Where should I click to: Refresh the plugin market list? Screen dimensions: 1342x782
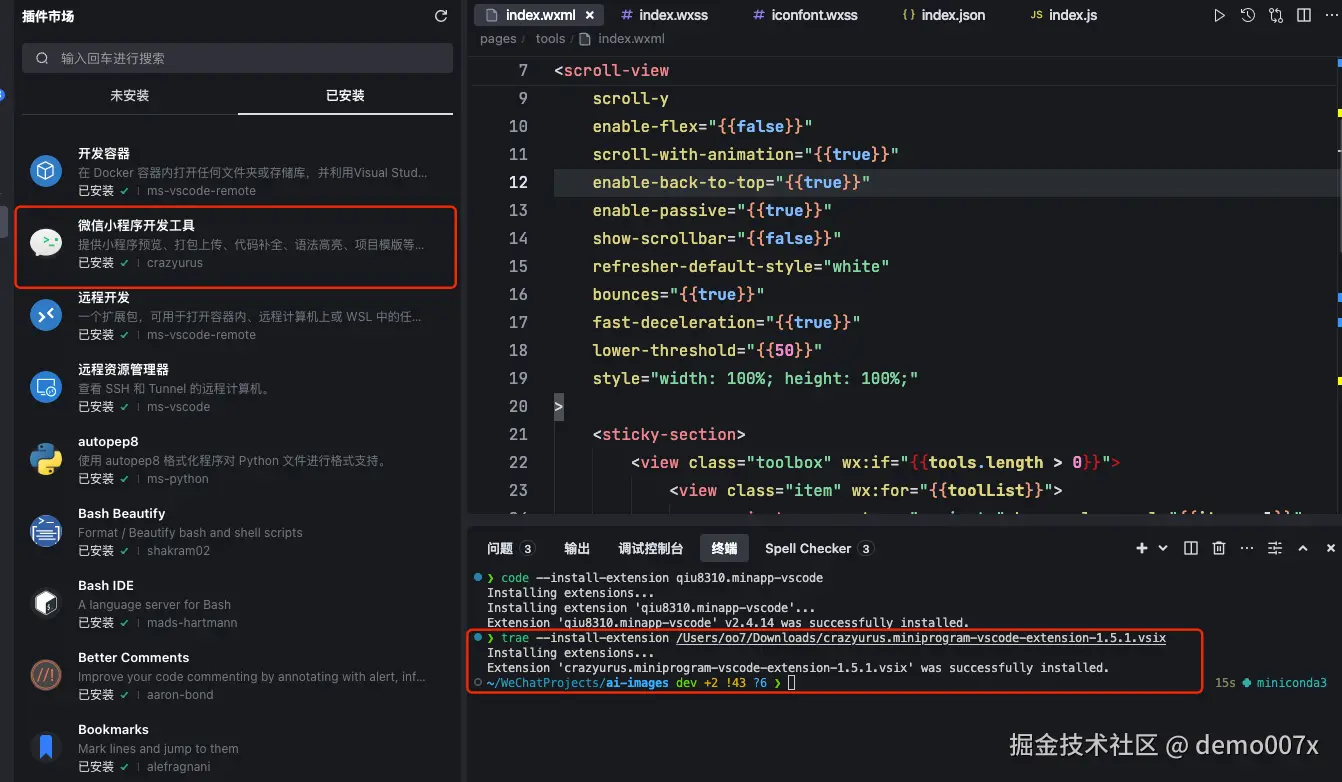tap(441, 16)
